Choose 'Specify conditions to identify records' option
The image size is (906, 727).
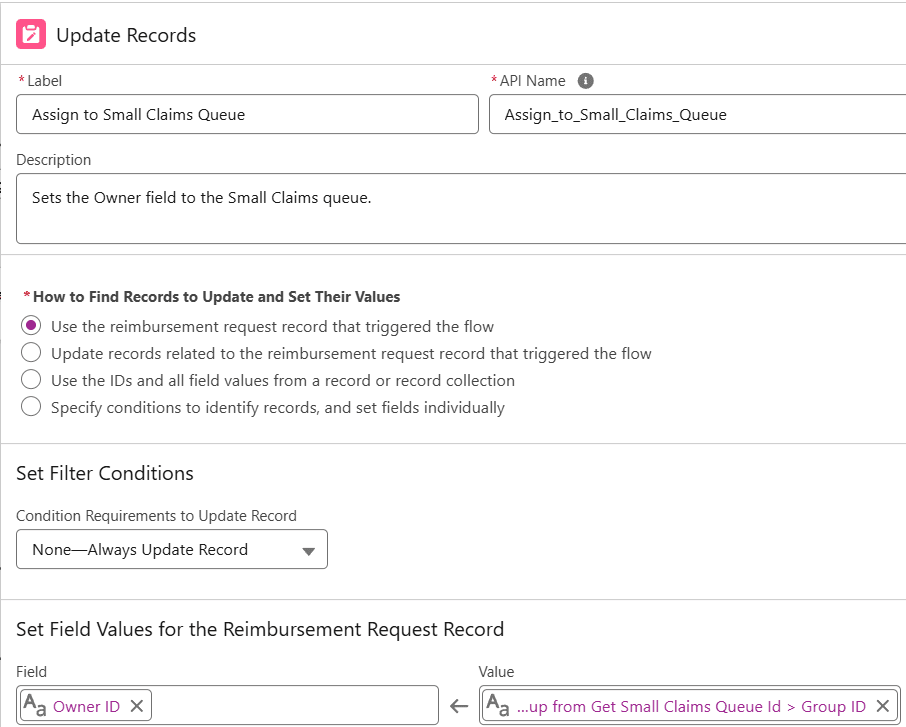tap(32, 407)
